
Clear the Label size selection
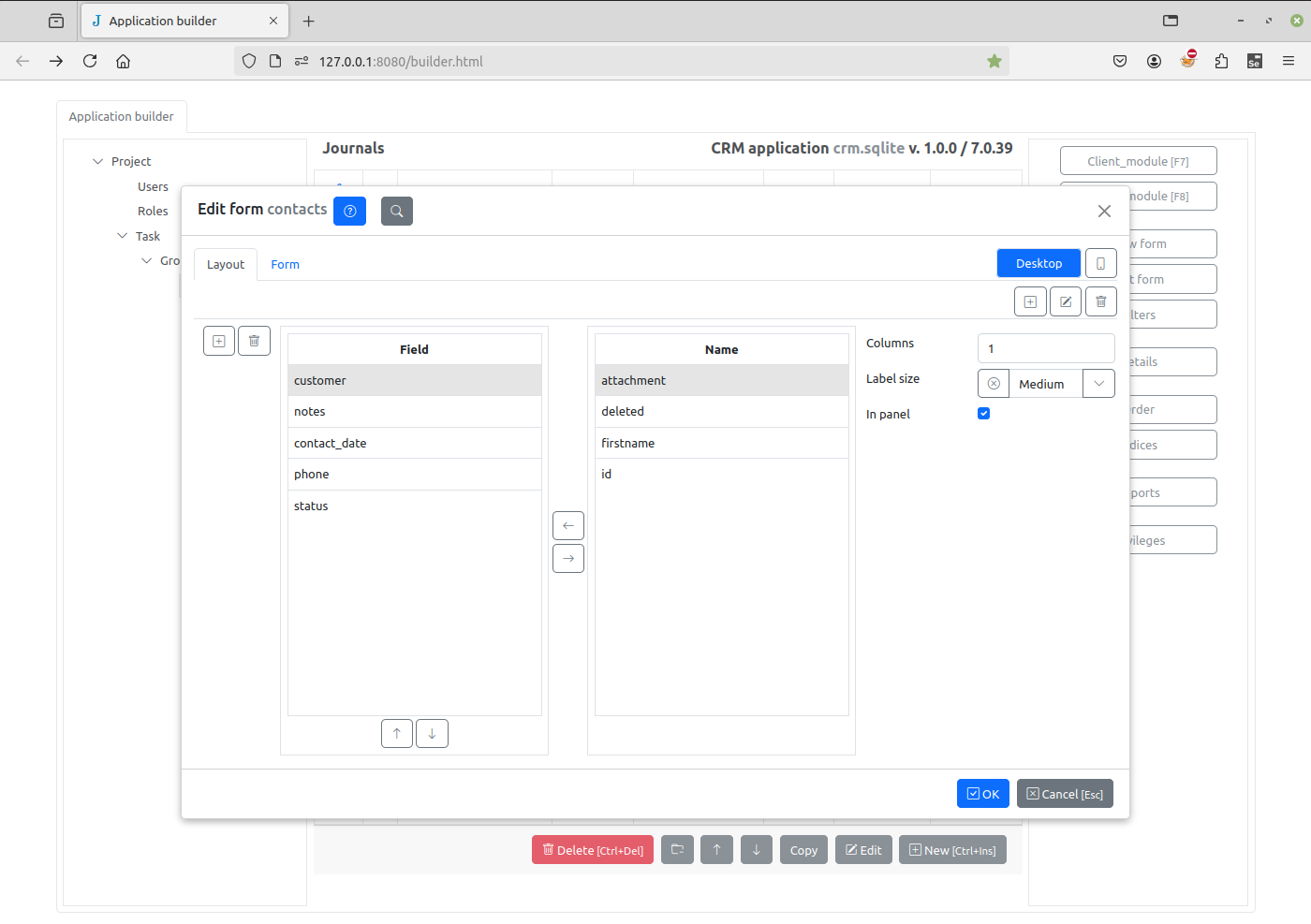pos(994,384)
